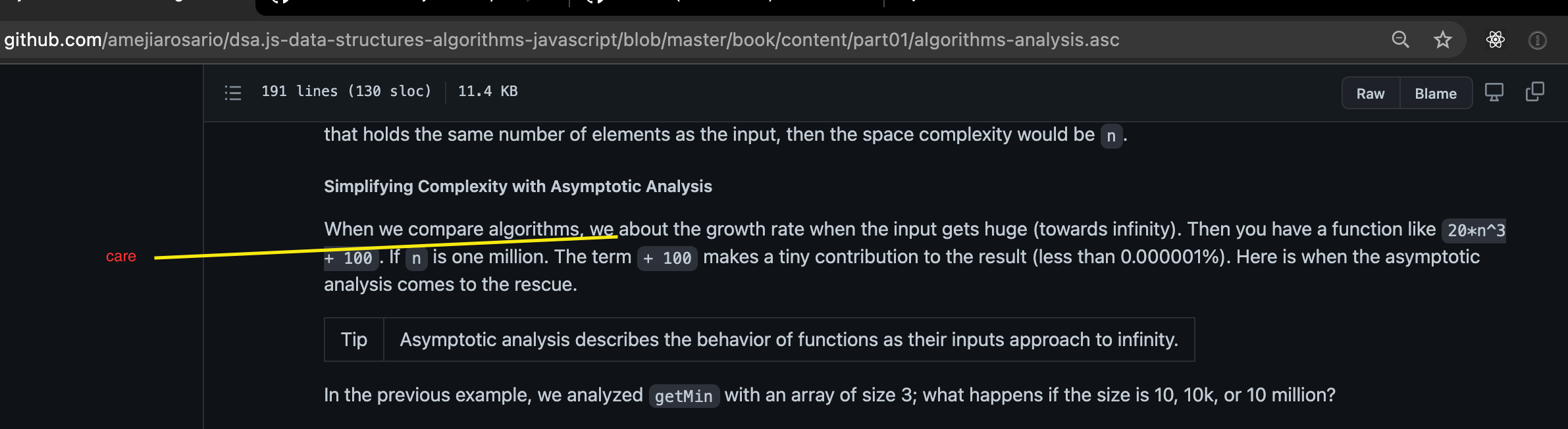Click the Asymptotic analysis describes tip text

[789, 340]
